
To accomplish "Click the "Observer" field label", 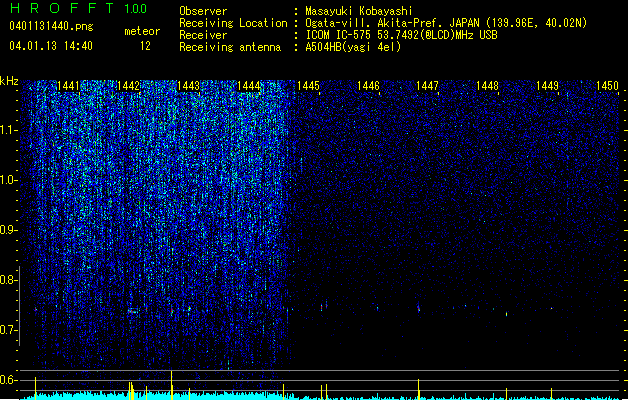I will (x=203, y=11).
